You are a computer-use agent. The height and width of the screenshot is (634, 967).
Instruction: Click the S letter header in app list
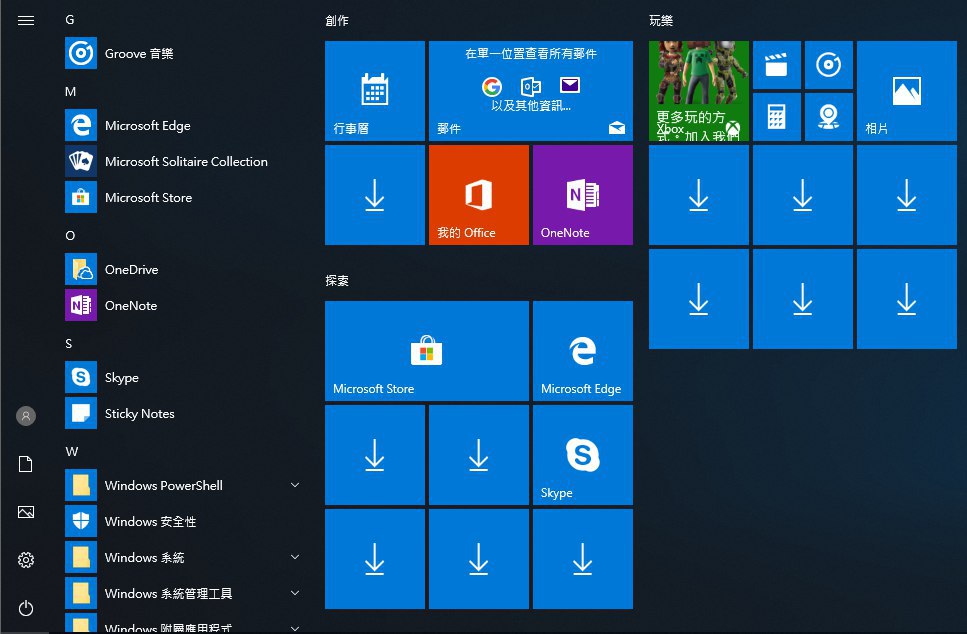(x=69, y=344)
